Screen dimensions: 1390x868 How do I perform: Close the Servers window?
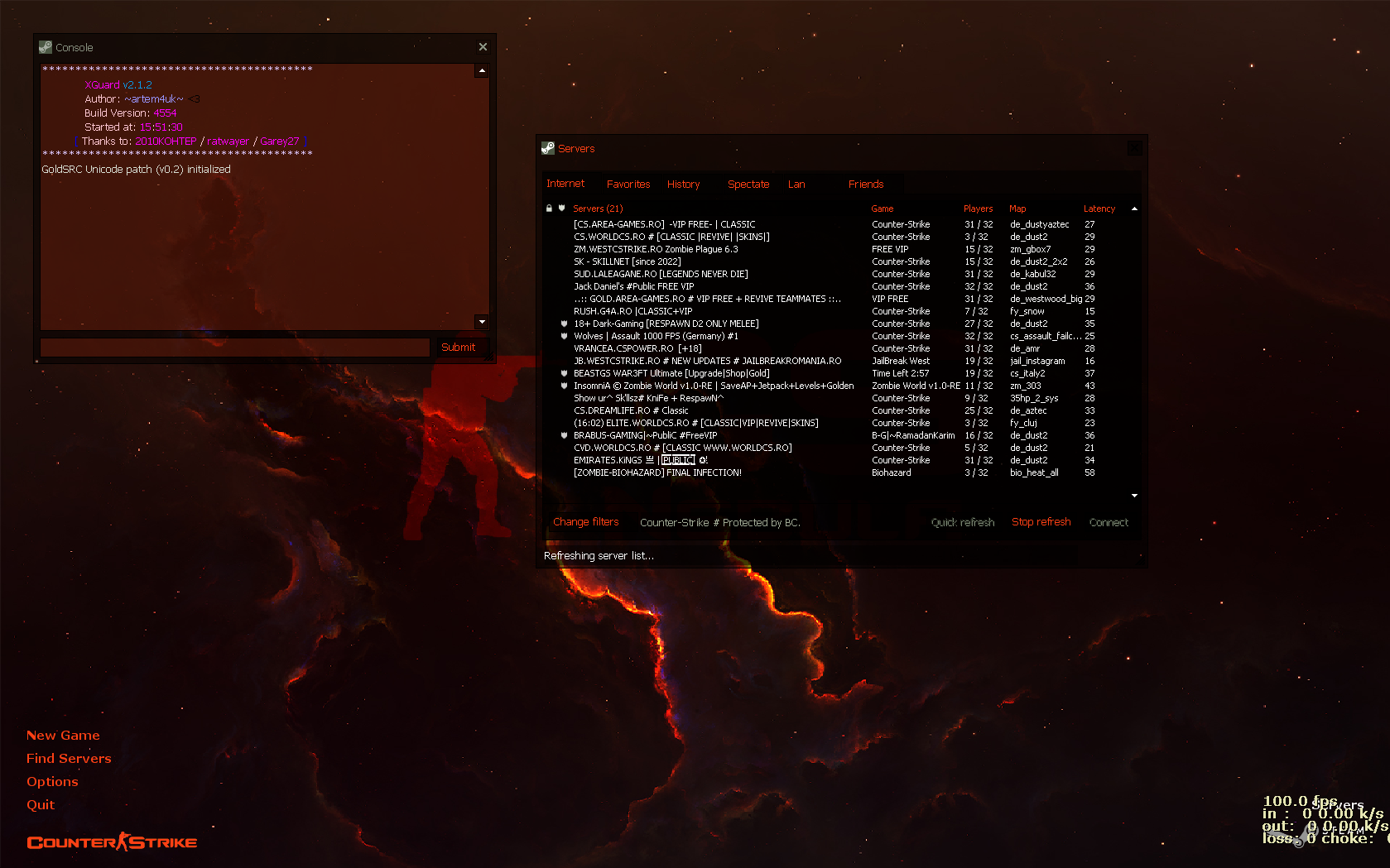(x=1134, y=148)
